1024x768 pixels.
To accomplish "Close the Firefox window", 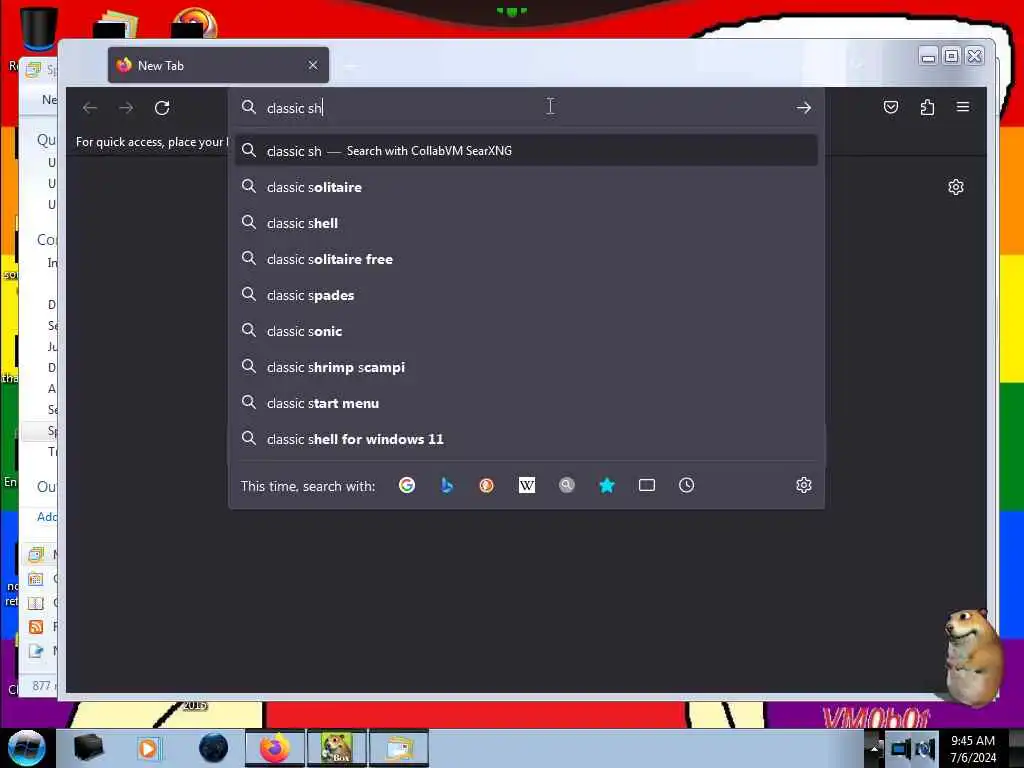I will coord(974,57).
